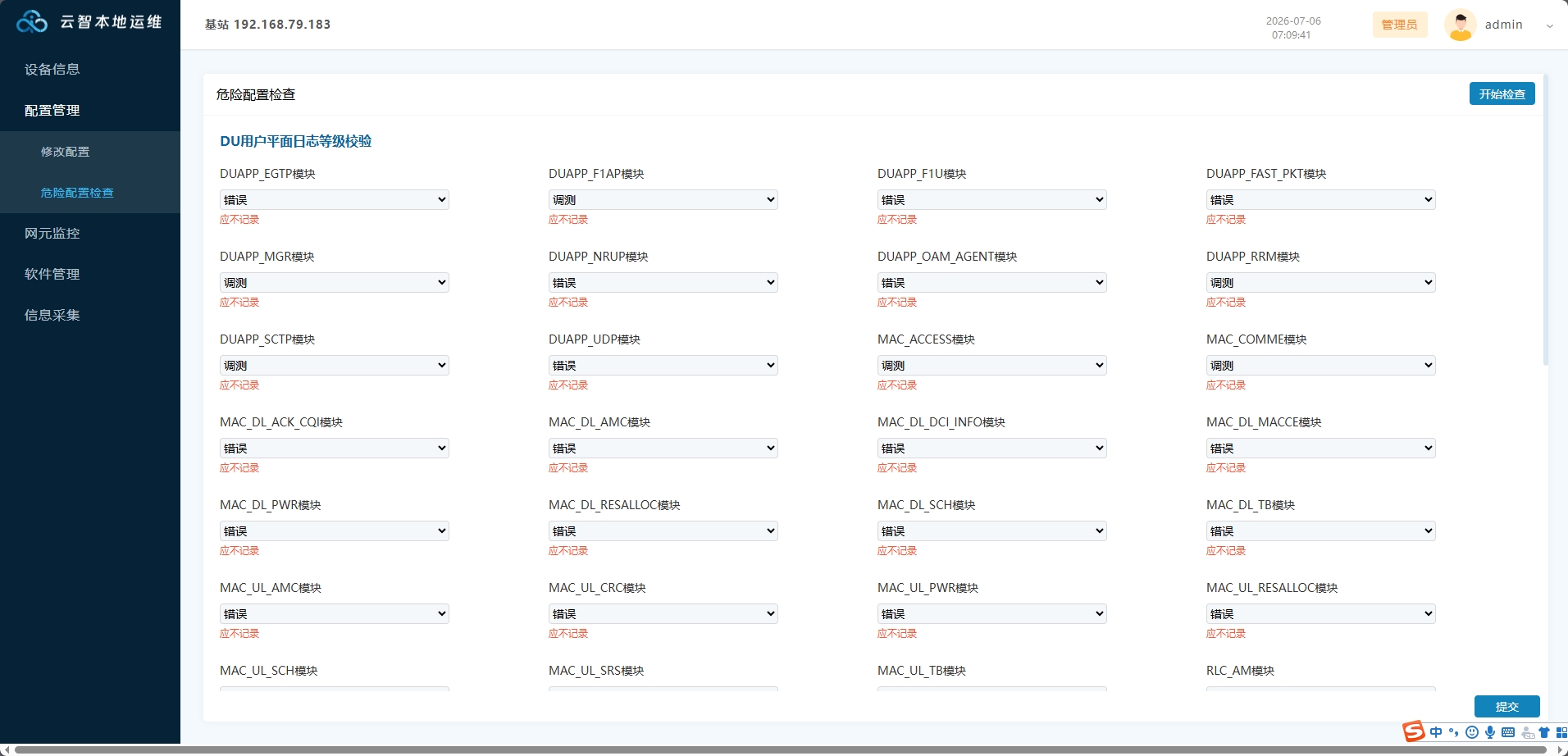Open the MAC_UL_CRC模块 level dropdown
The height and width of the screenshot is (756, 1568).
663,614
